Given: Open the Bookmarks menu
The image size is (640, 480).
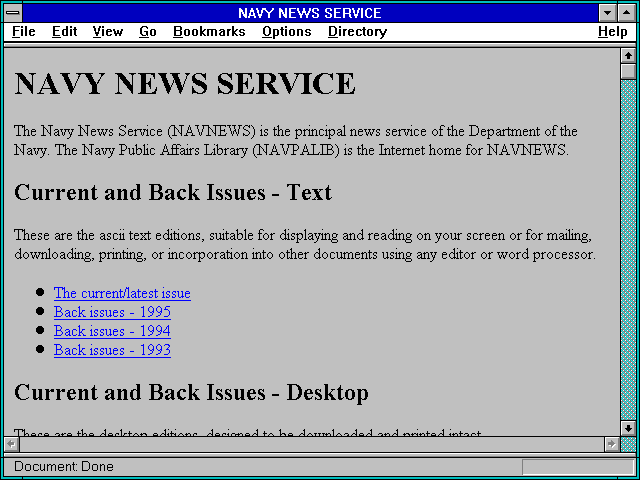Looking at the screenshot, I should click(209, 32).
